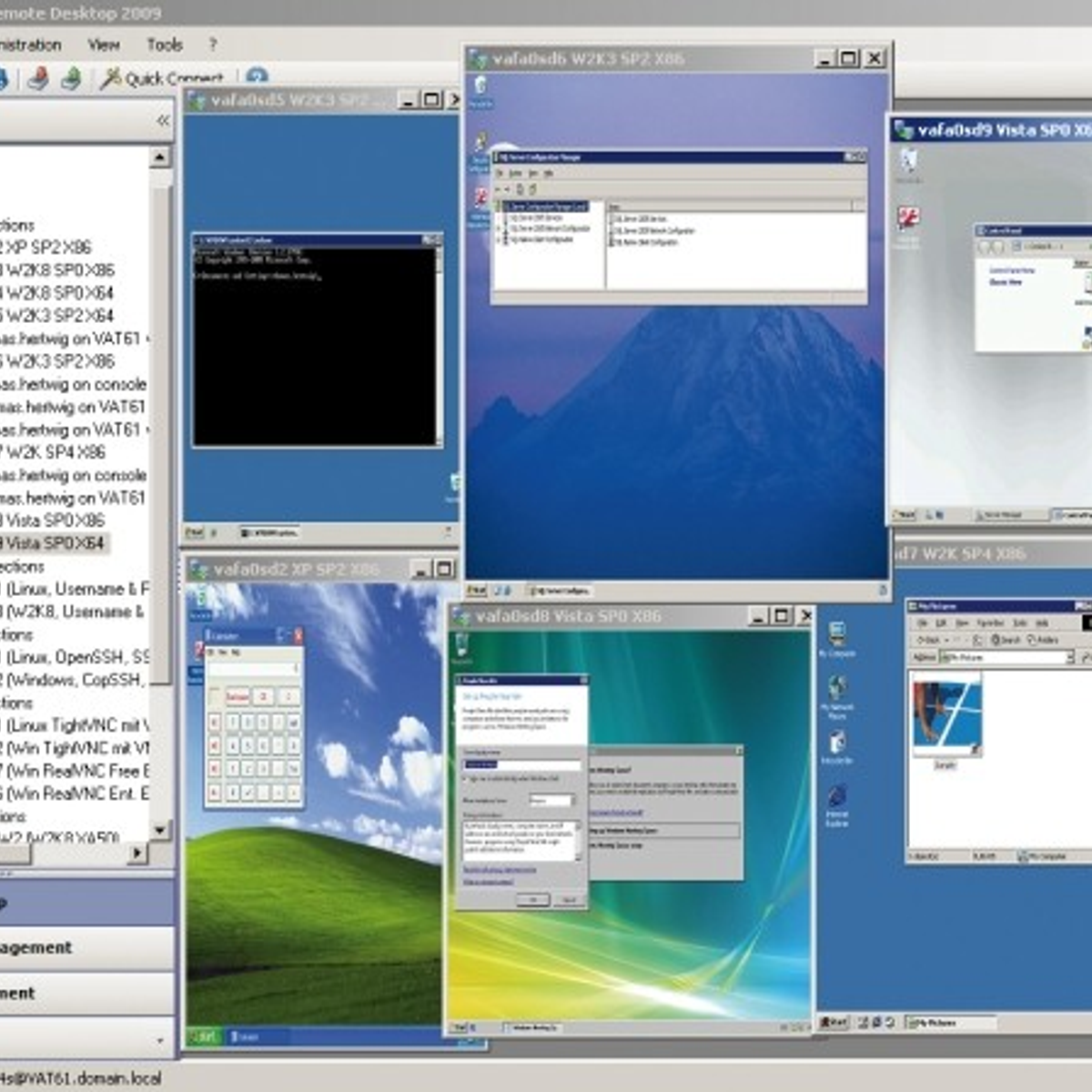The height and width of the screenshot is (1092, 1092).
Task: Click the vafa0sd9 Vista window title icon
Action: (904, 131)
